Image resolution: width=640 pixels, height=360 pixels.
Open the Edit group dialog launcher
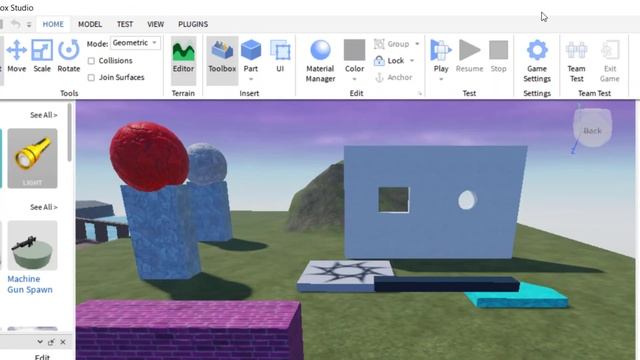click(x=420, y=93)
